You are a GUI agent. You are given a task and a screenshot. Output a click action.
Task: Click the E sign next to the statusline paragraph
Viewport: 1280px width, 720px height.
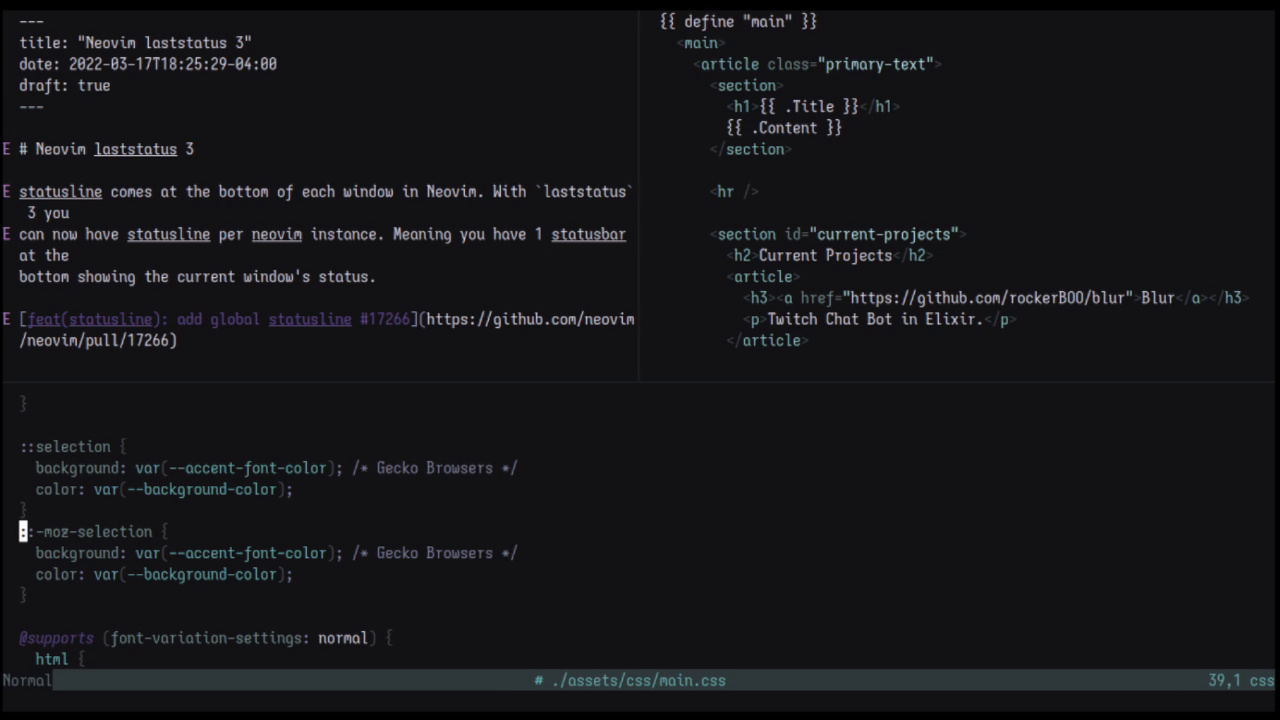coord(6,191)
